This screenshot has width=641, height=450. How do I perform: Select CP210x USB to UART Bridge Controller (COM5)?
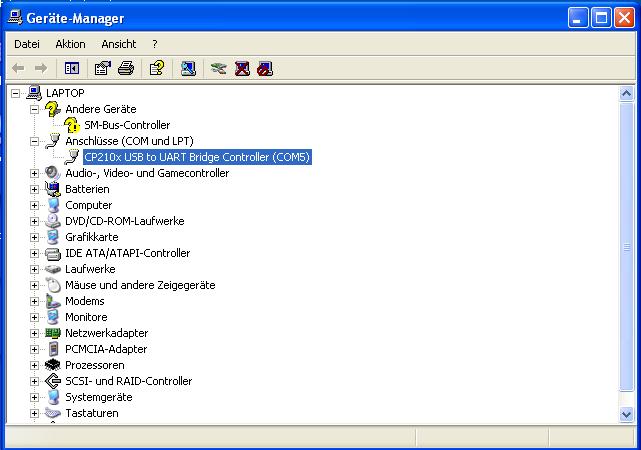pos(197,157)
